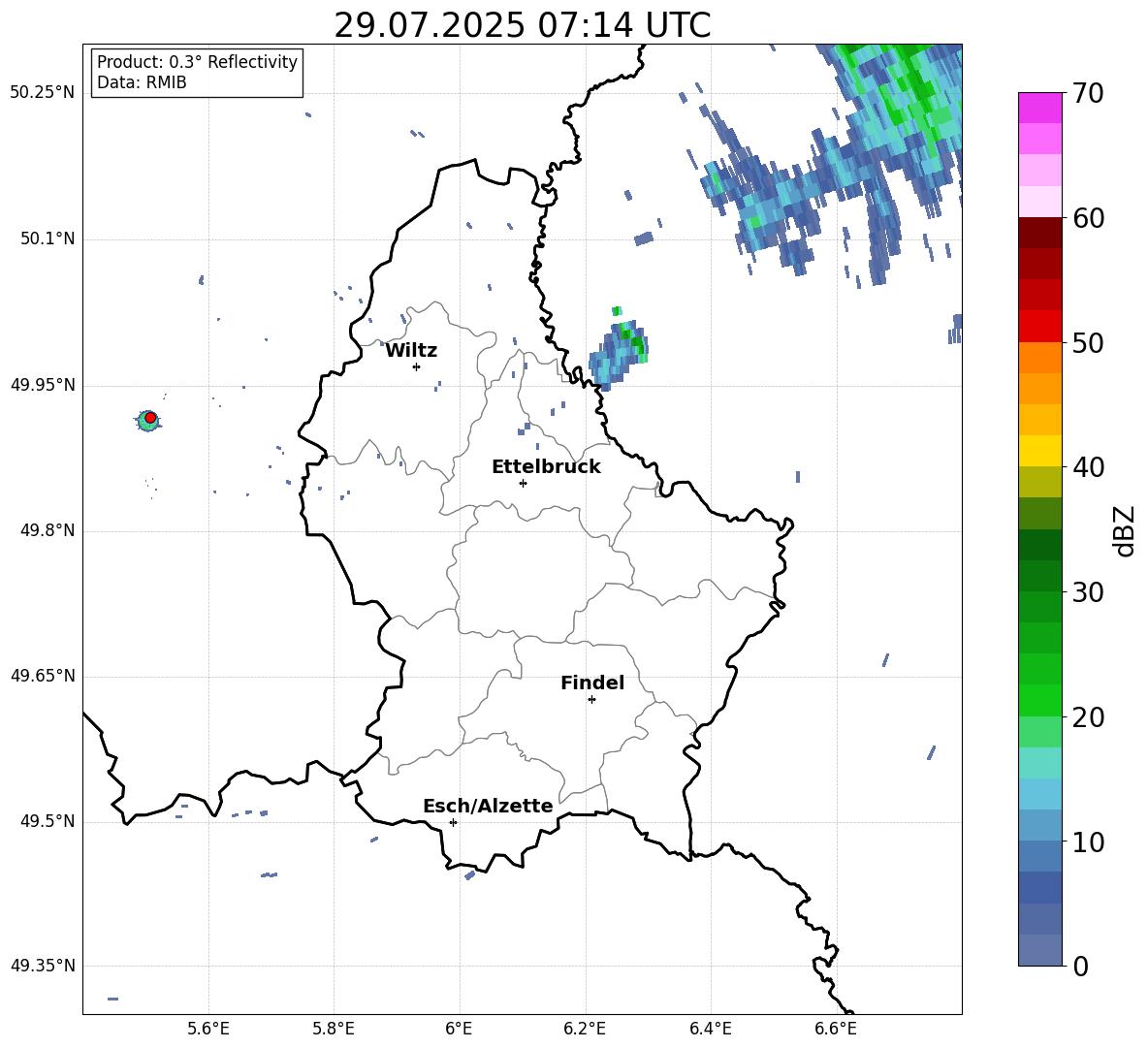
Task: Pick the bright red swatch just above 50 dBZ
Action: pyautogui.click(x=1039, y=327)
